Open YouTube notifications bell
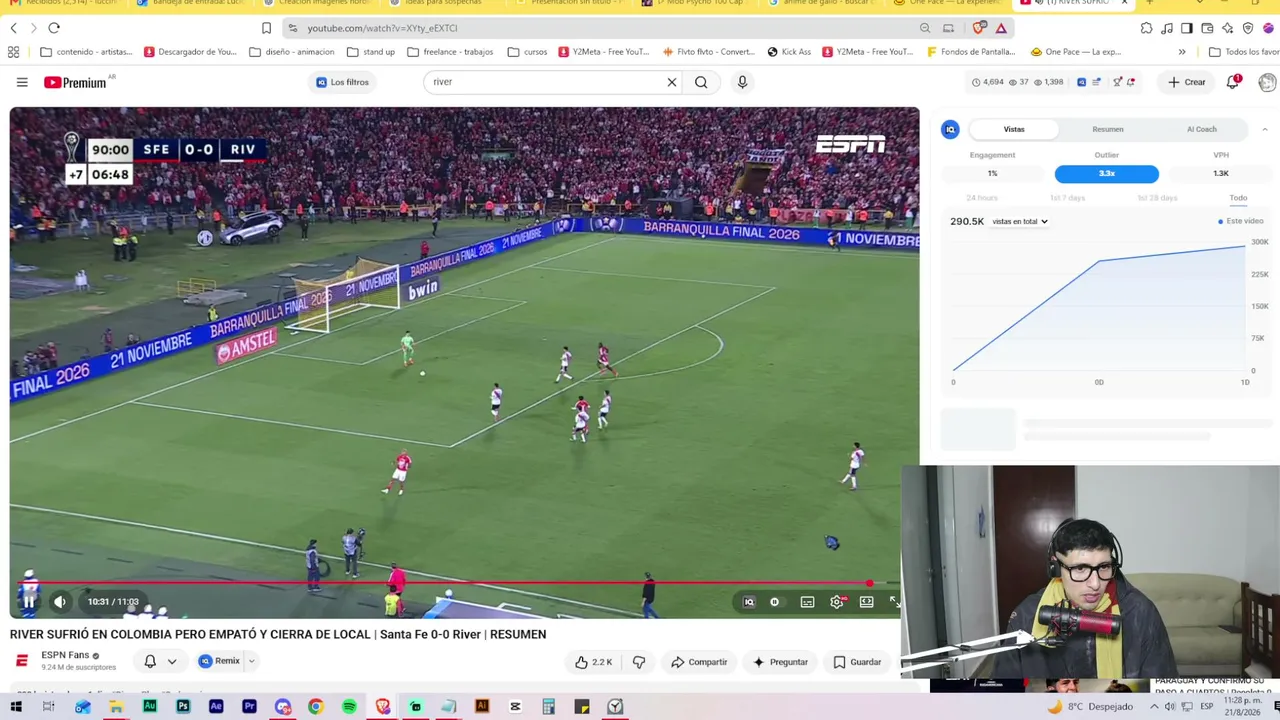Viewport: 1280px width, 720px height. pos(1233,82)
